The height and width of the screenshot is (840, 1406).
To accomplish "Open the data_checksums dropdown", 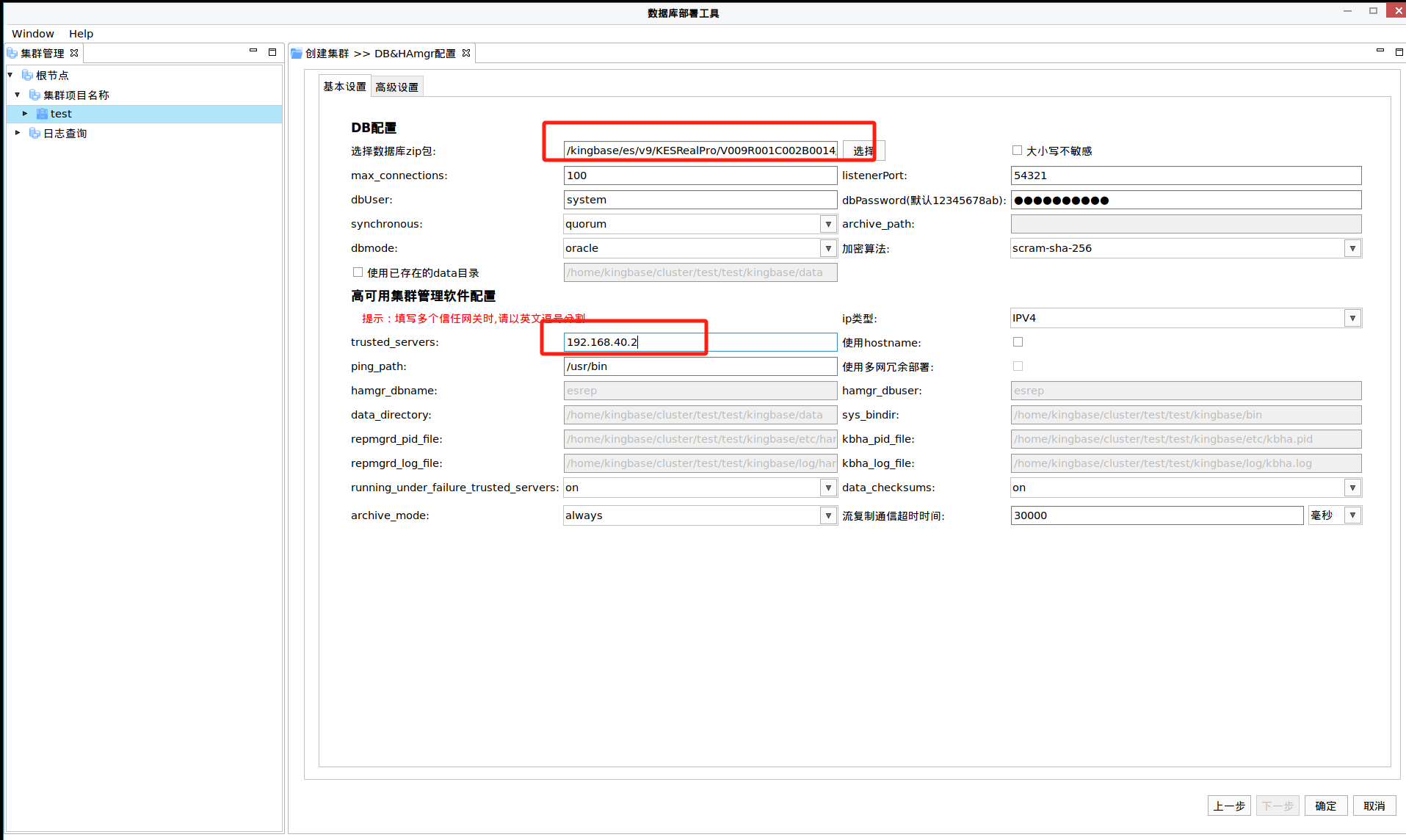I will click(1352, 488).
